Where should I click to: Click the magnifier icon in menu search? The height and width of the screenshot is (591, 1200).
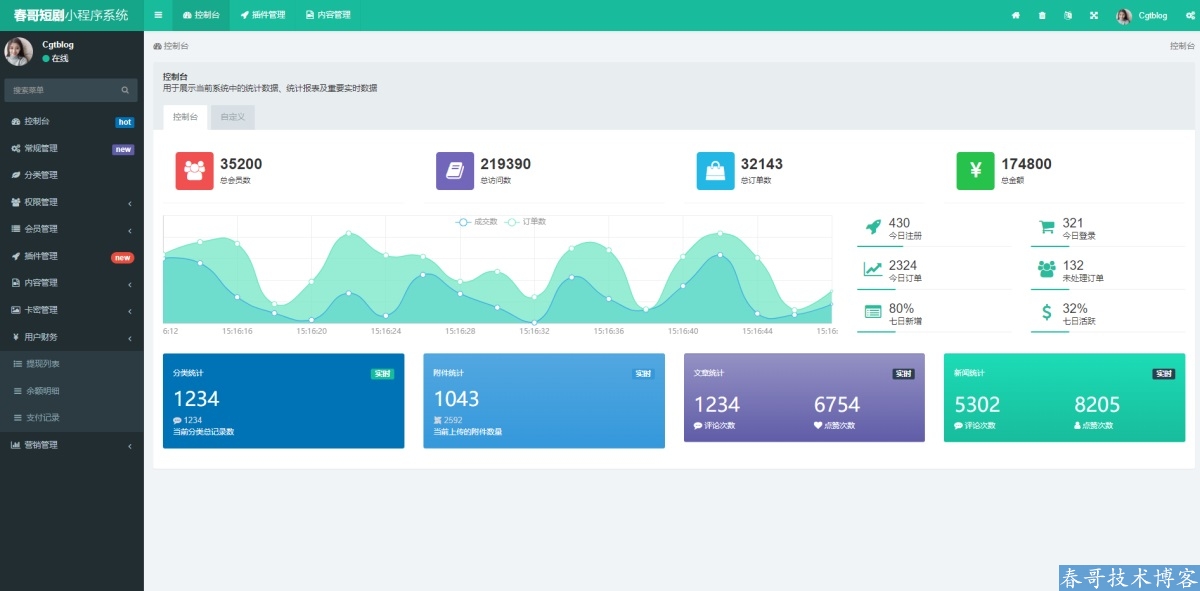coord(125,90)
